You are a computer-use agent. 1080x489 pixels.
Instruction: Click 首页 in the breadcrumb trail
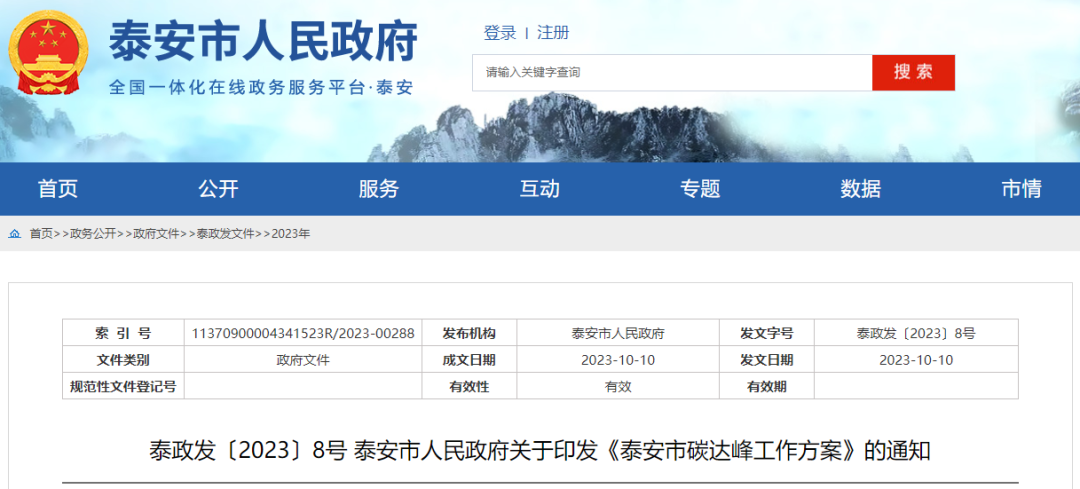(x=41, y=234)
